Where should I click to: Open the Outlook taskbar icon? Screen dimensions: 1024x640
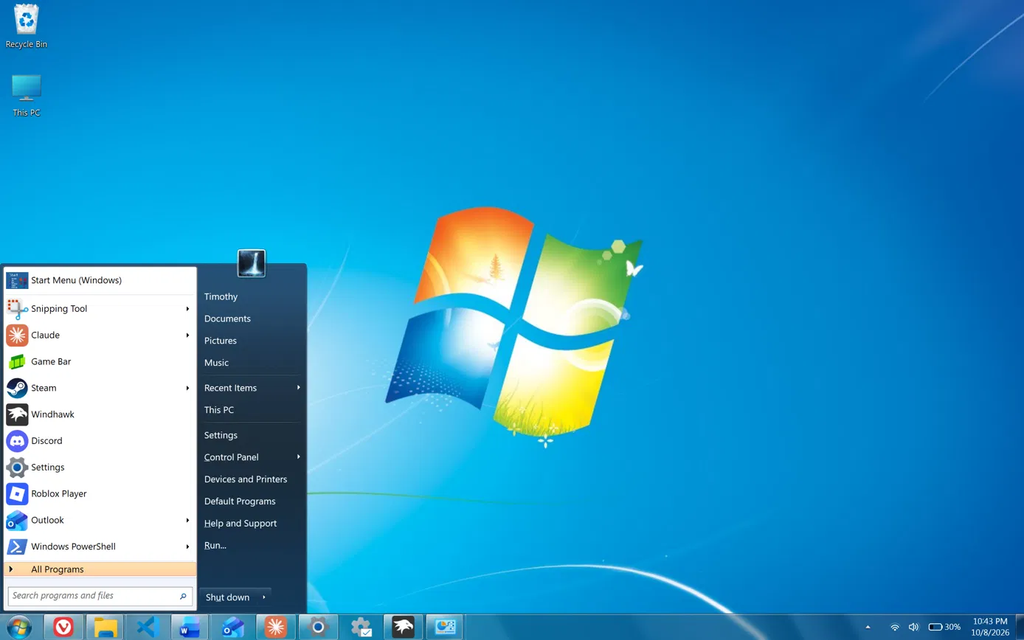tap(232, 628)
